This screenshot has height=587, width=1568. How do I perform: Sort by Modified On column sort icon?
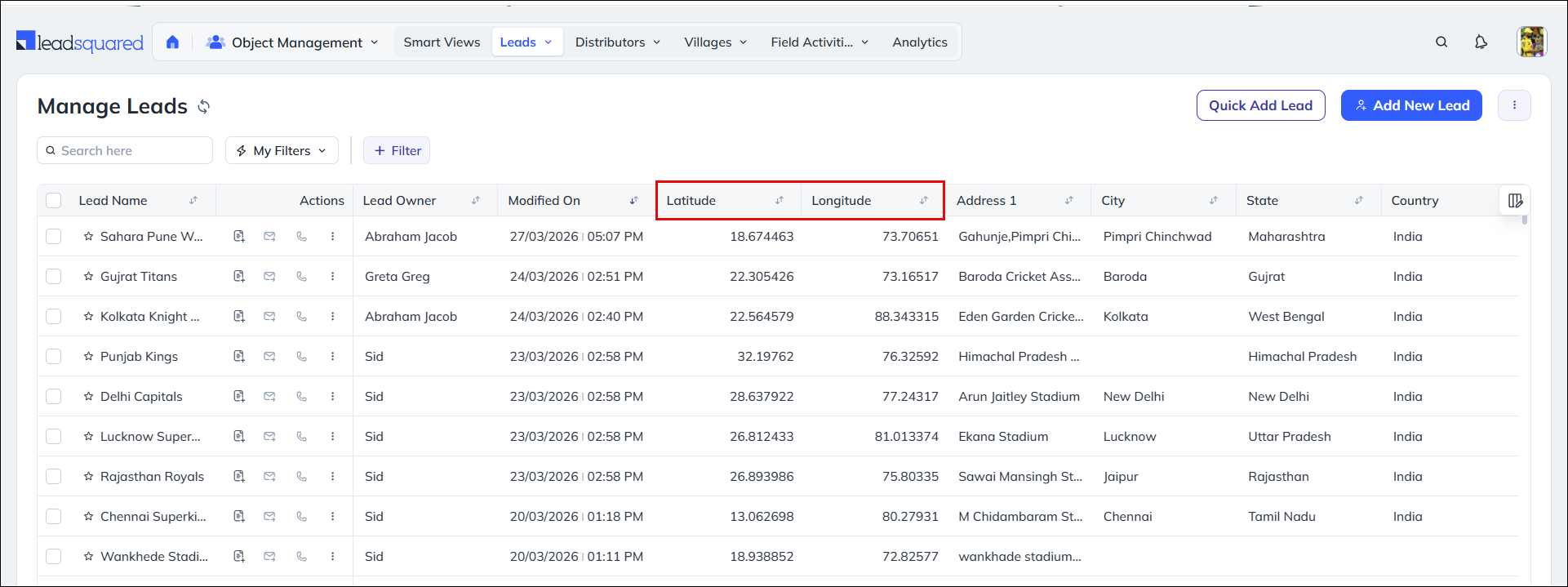pyautogui.click(x=633, y=201)
